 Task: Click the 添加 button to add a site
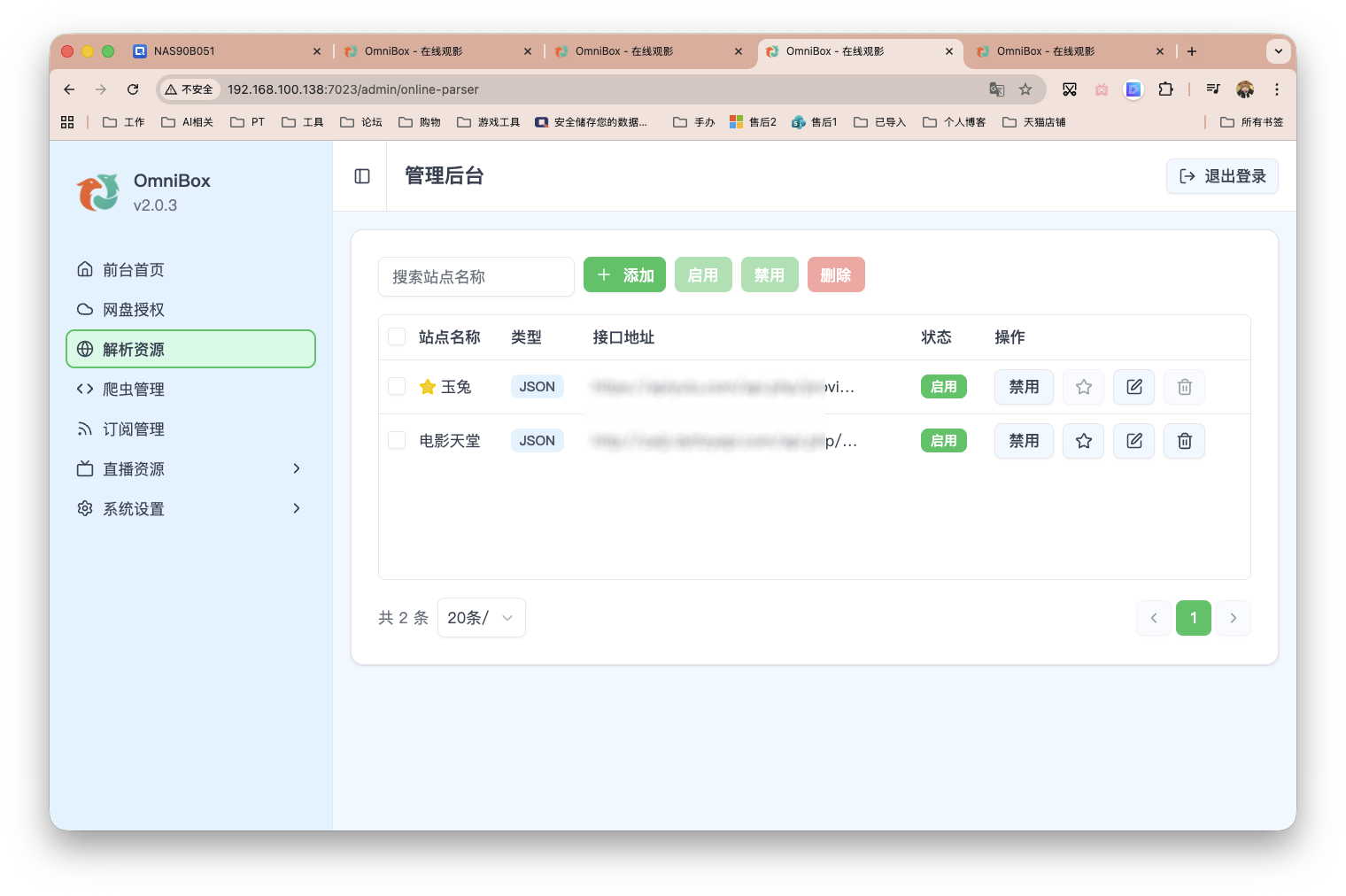point(624,274)
